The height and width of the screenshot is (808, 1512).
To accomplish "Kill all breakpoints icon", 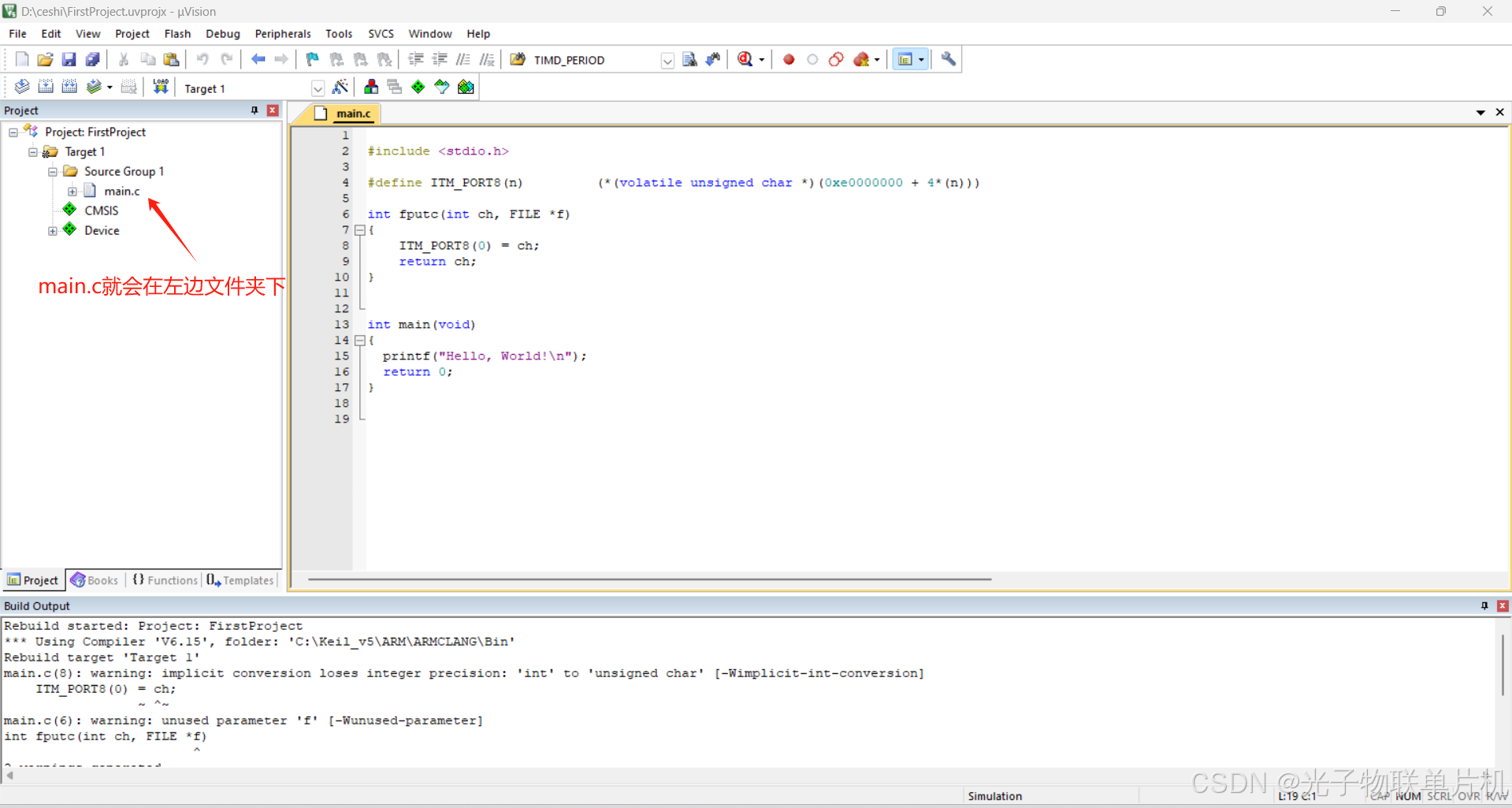I will (x=861, y=59).
